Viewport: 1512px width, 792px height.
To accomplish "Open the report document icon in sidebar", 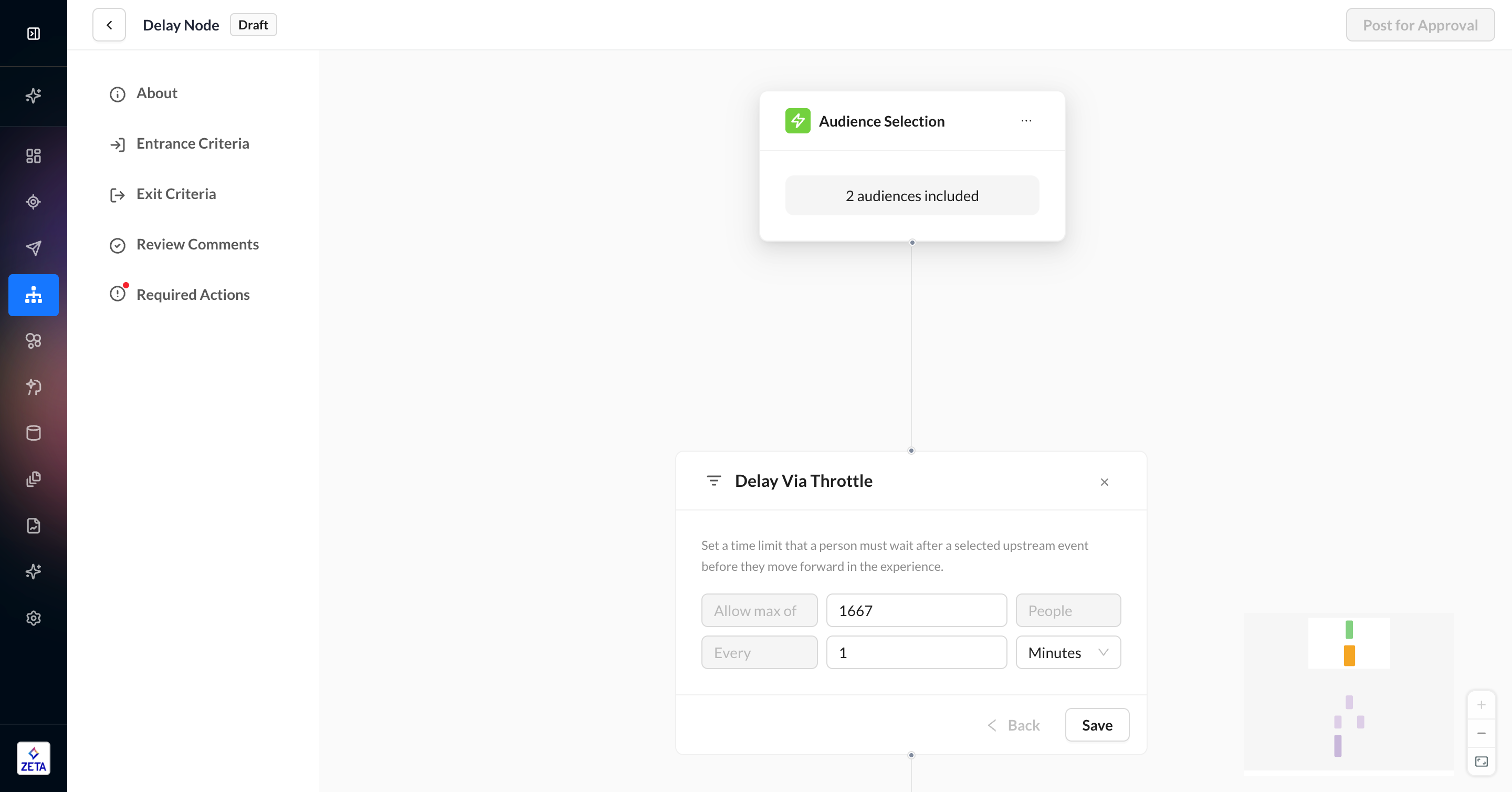I will click(34, 525).
